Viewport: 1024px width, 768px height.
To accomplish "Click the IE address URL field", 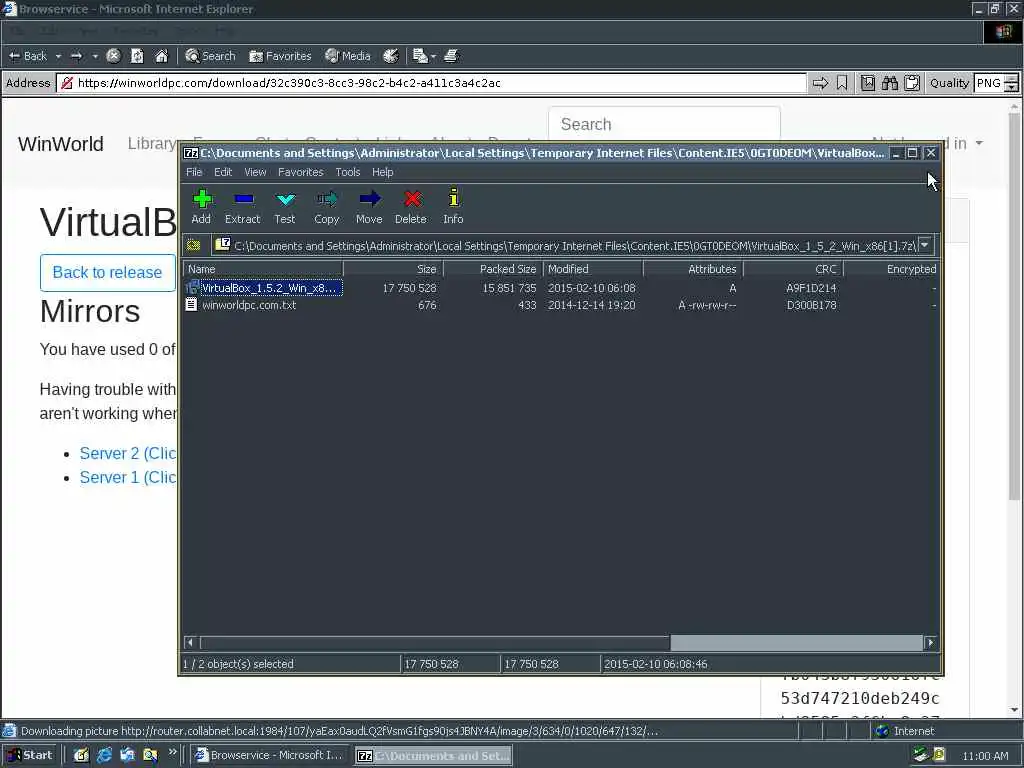I will 431,83.
